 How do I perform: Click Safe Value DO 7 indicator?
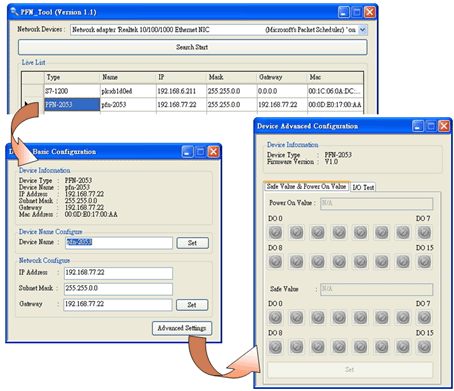(424, 318)
